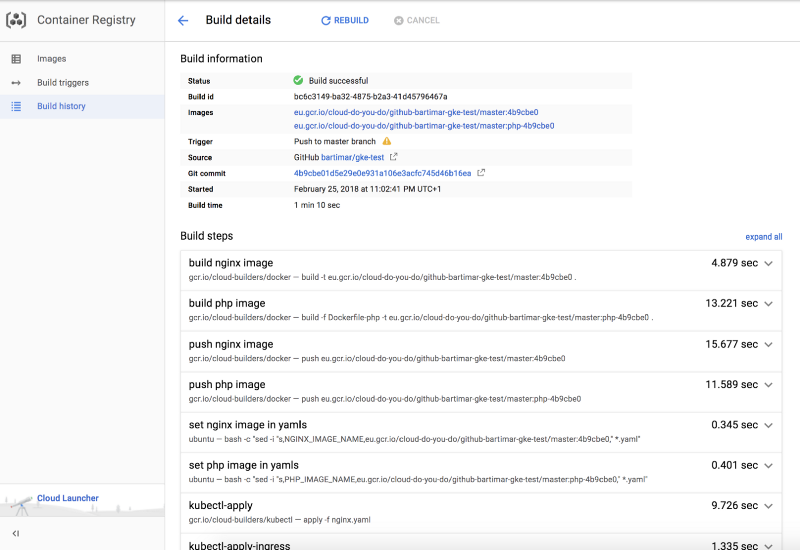800x550 pixels.
Task: Click the expand all link
Action: pyautogui.click(x=763, y=237)
